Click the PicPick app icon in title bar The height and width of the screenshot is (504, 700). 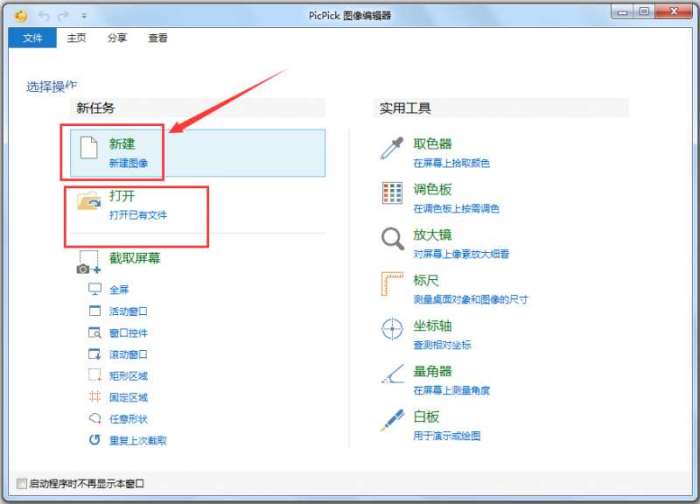click(x=21, y=16)
